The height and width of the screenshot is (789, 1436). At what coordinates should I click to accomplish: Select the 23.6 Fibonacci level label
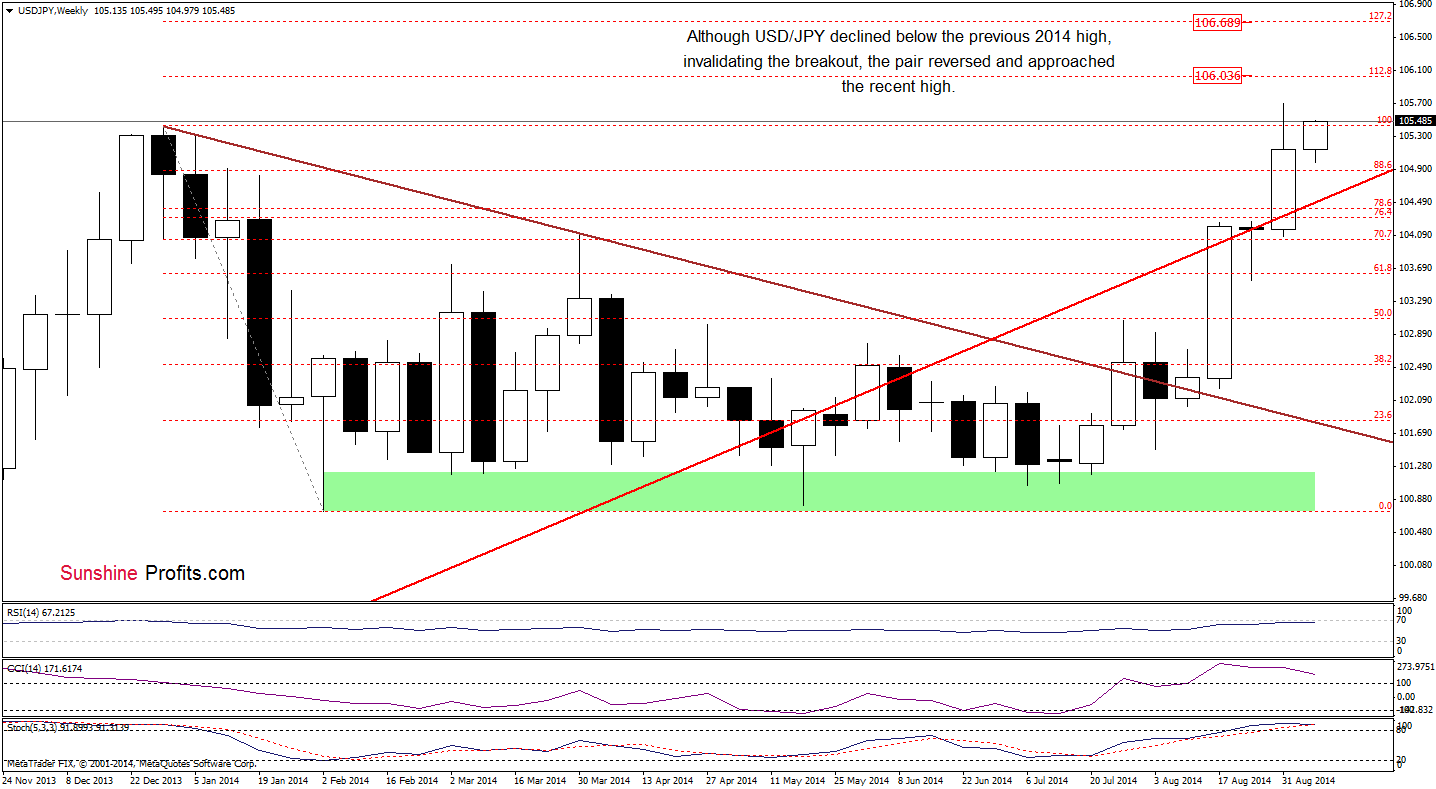pyautogui.click(x=1383, y=415)
